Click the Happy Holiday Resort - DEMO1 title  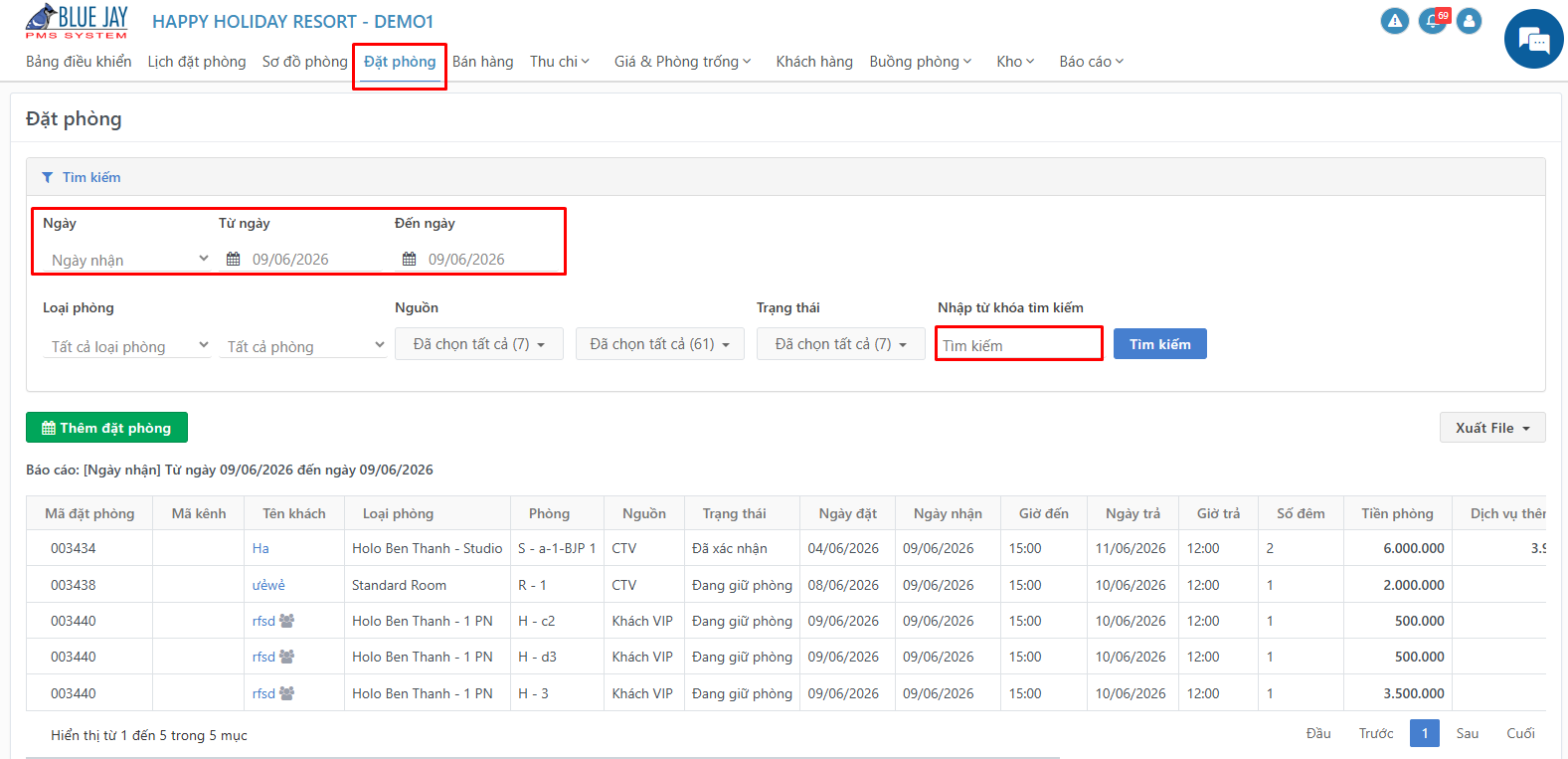click(292, 22)
